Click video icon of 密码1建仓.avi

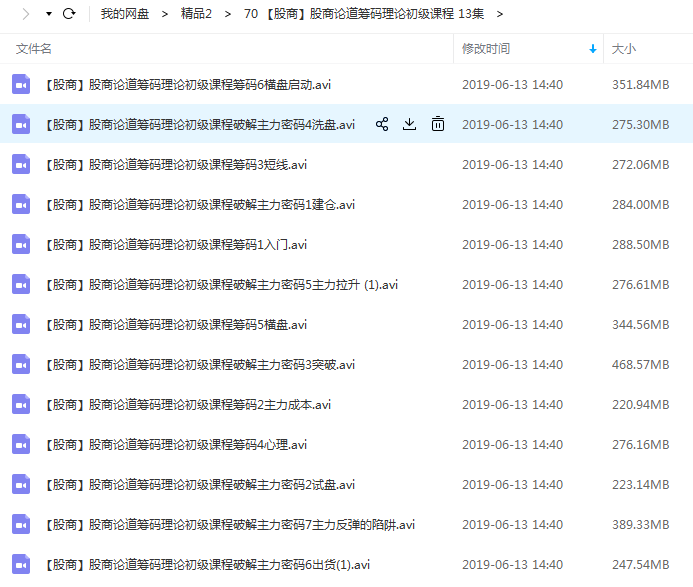coord(21,205)
